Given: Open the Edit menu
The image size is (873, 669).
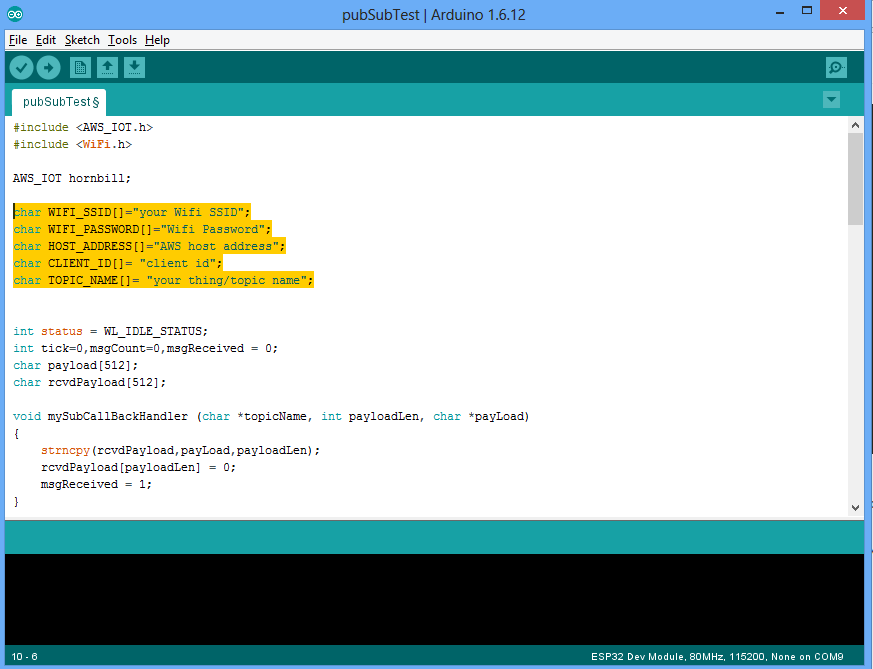Looking at the screenshot, I should (x=46, y=40).
